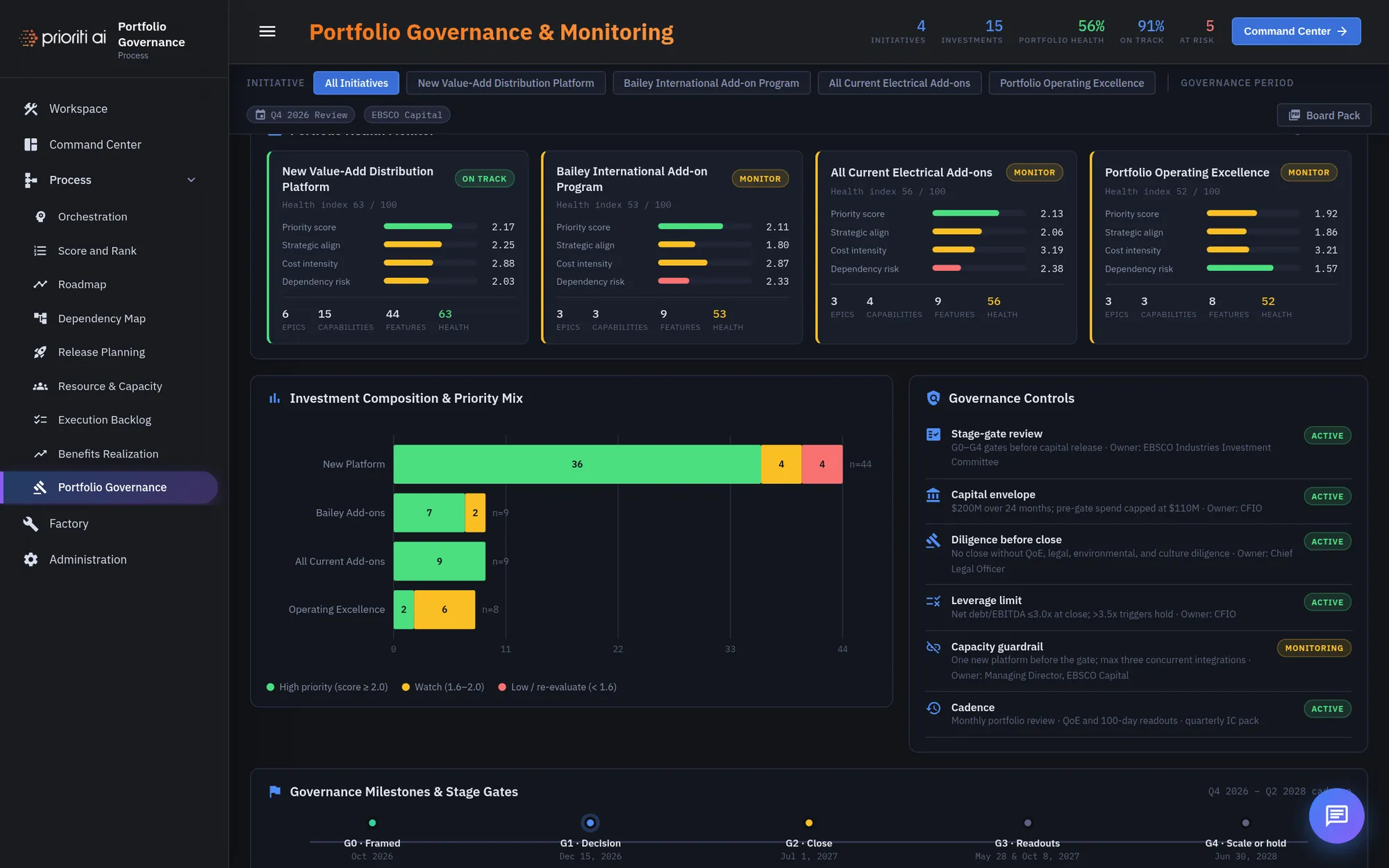Select All Current Electrical Add-ons tab
Image resolution: width=1389 pixels, height=868 pixels.
point(899,83)
